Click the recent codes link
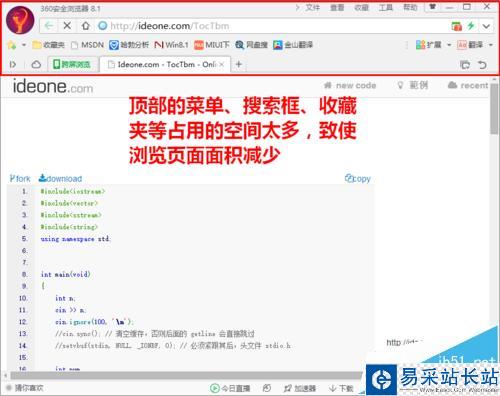Screen dimensions: 500x396 click(x=468, y=86)
